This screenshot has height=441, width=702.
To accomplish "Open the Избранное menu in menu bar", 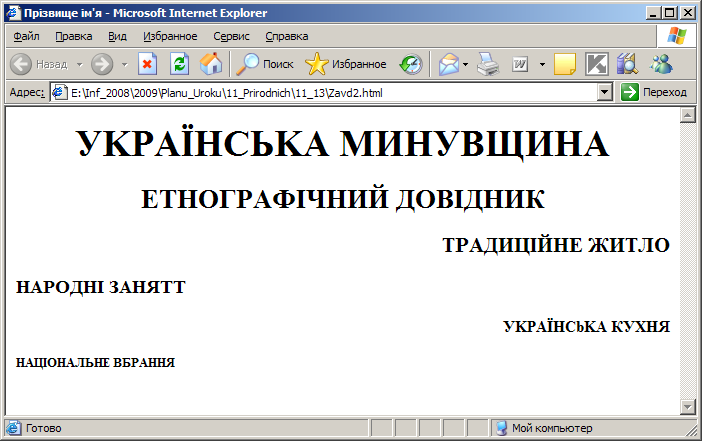I will pos(170,36).
